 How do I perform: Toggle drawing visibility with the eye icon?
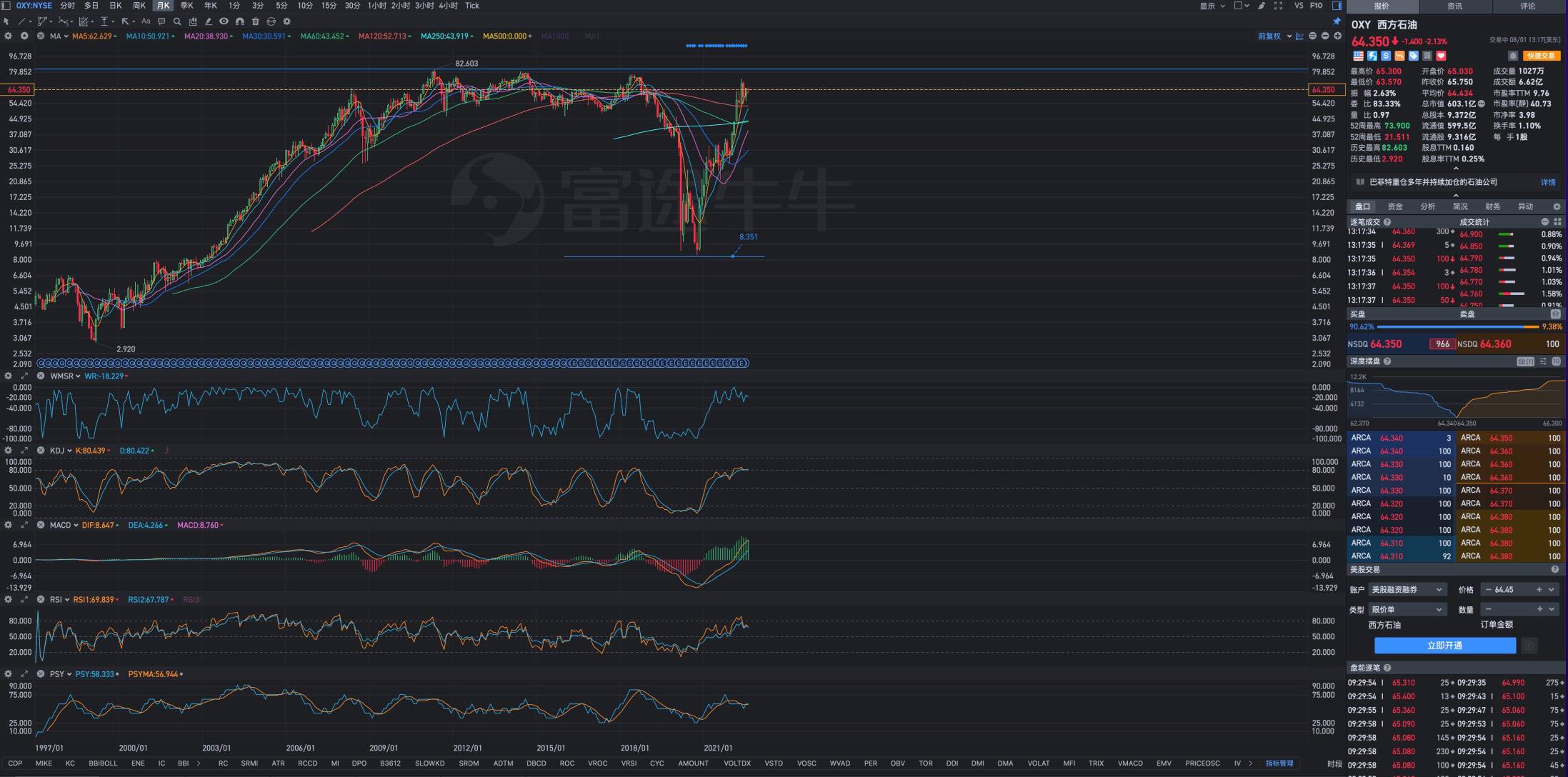coord(224,21)
